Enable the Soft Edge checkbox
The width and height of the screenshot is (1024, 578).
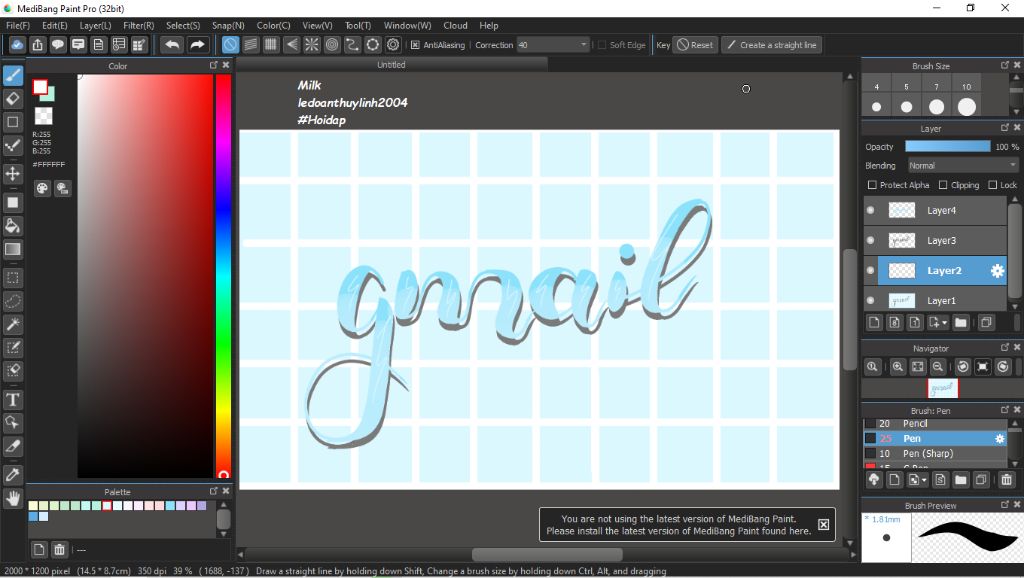click(x=602, y=45)
